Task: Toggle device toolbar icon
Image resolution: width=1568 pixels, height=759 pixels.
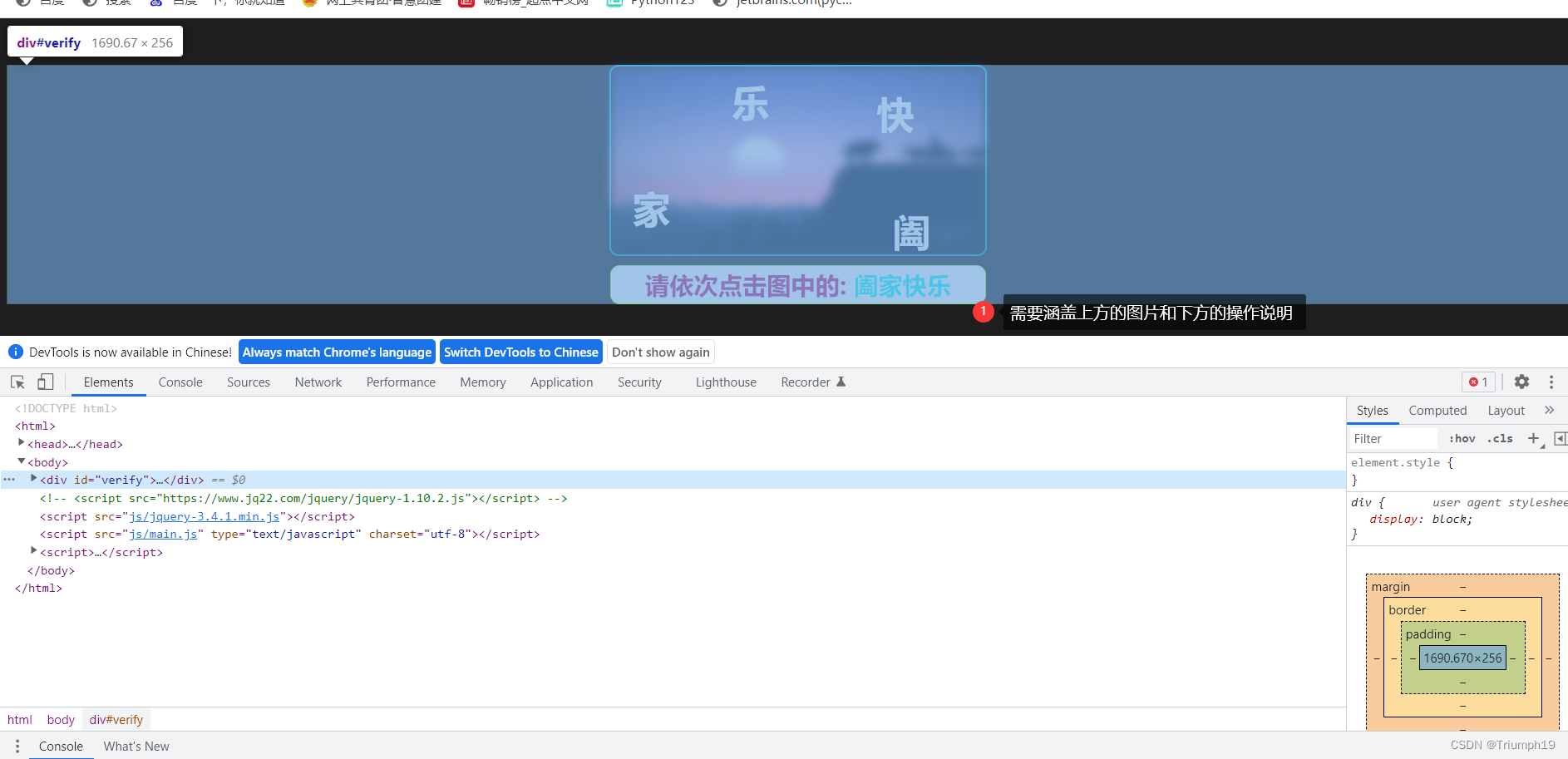Action: click(46, 382)
